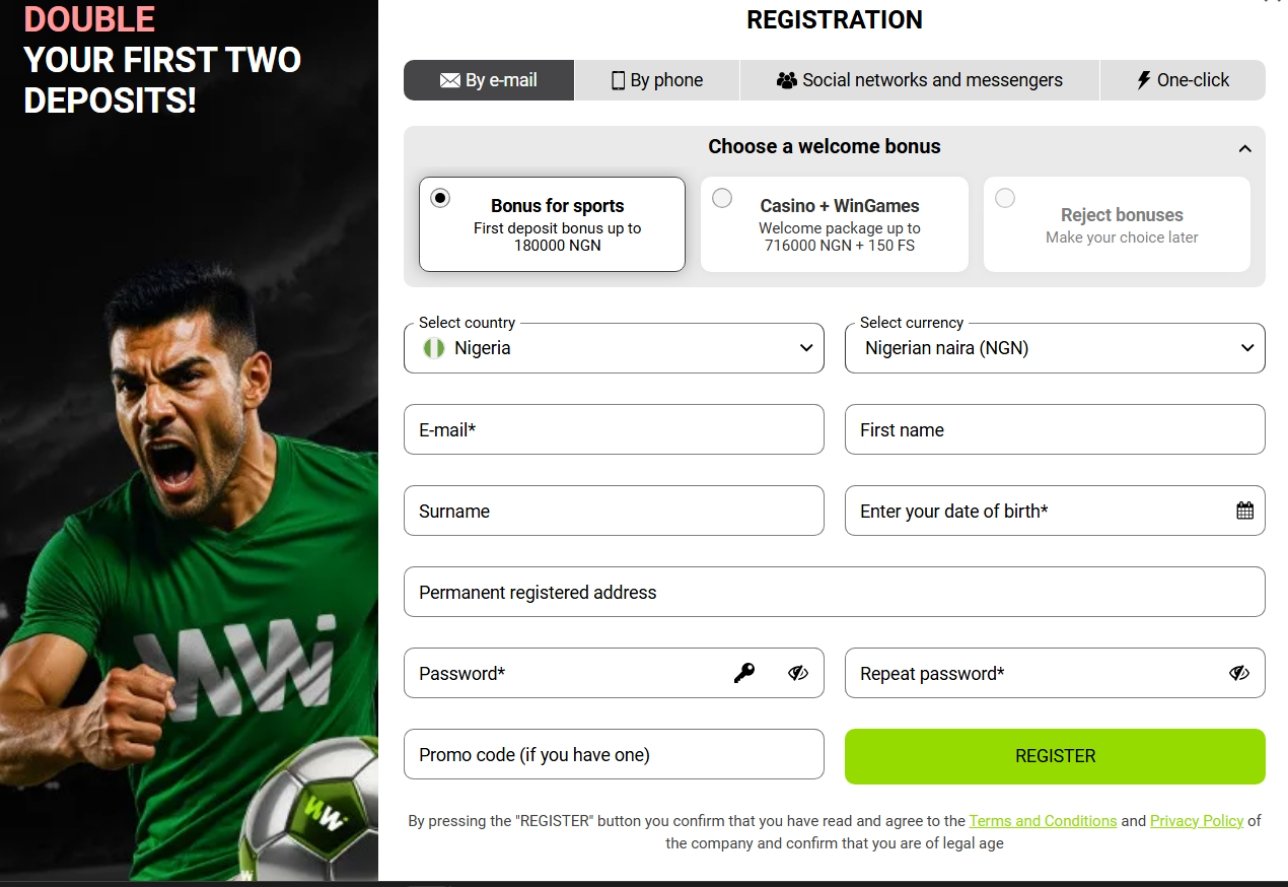Click the lightning icon for One-click registration
The height and width of the screenshot is (887, 1288).
coord(1142,79)
